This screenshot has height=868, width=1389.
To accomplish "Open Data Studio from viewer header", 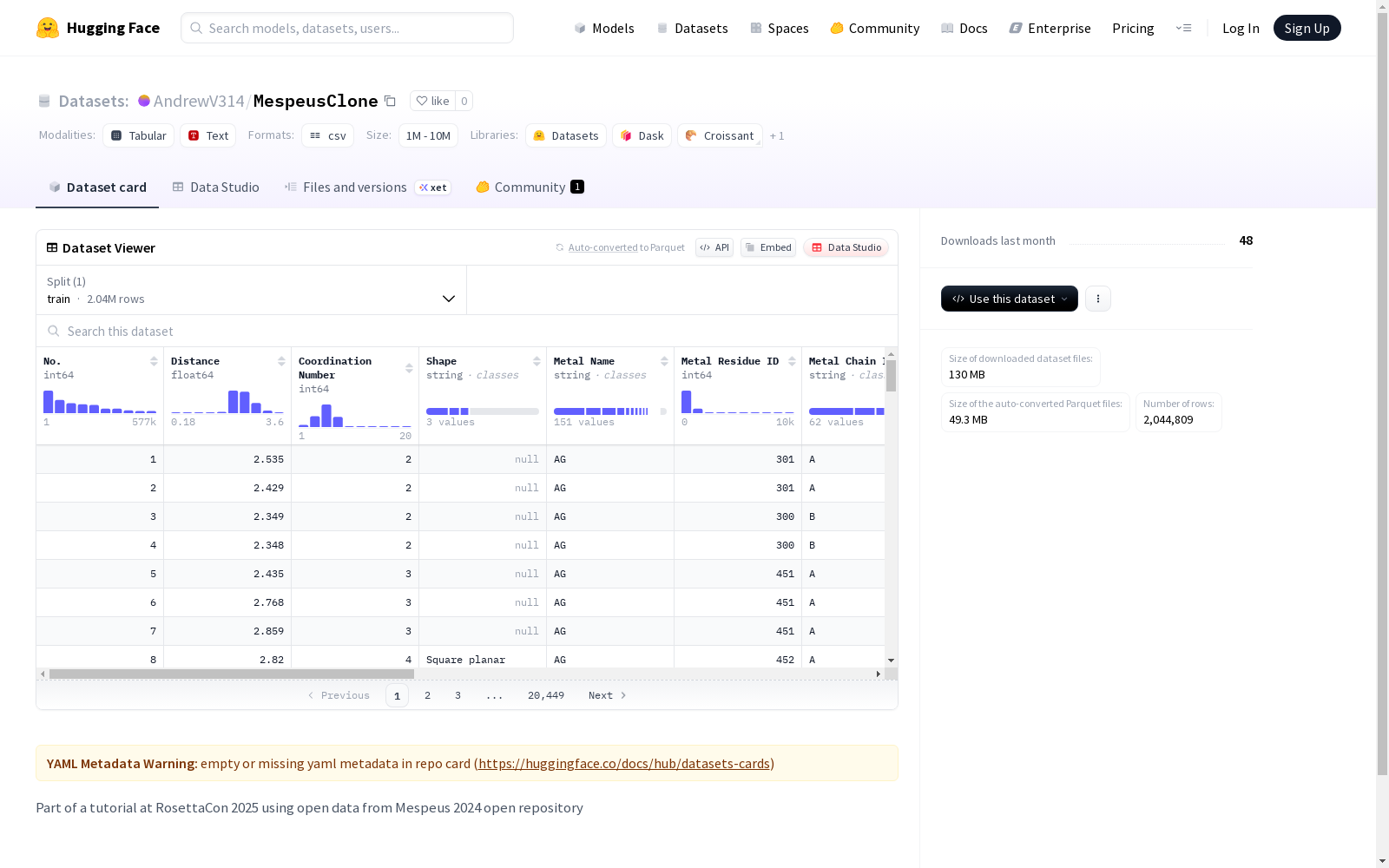I will tap(846, 247).
